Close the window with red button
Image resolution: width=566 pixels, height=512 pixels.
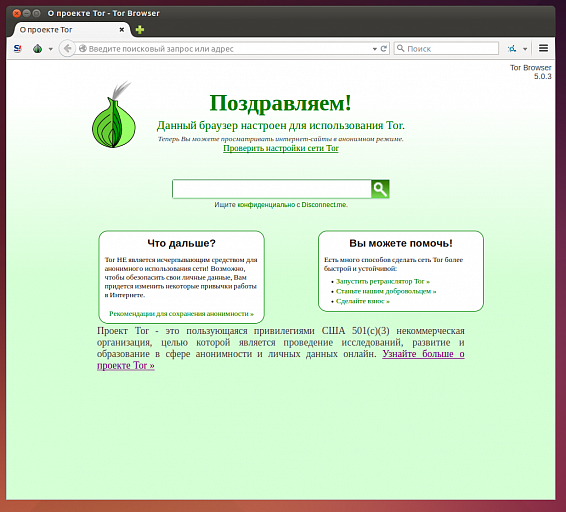click(x=16, y=13)
